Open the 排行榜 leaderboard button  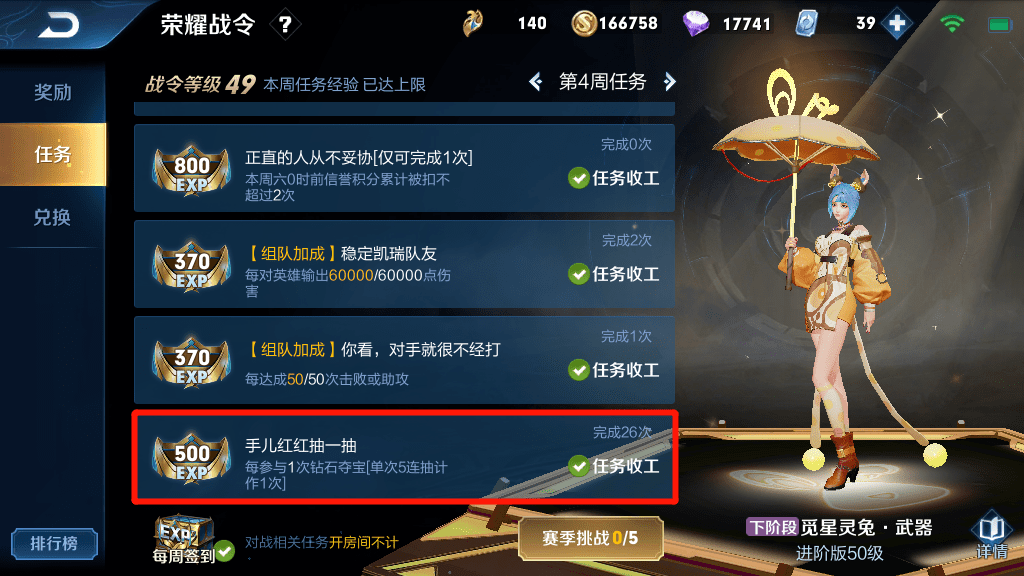pos(54,543)
